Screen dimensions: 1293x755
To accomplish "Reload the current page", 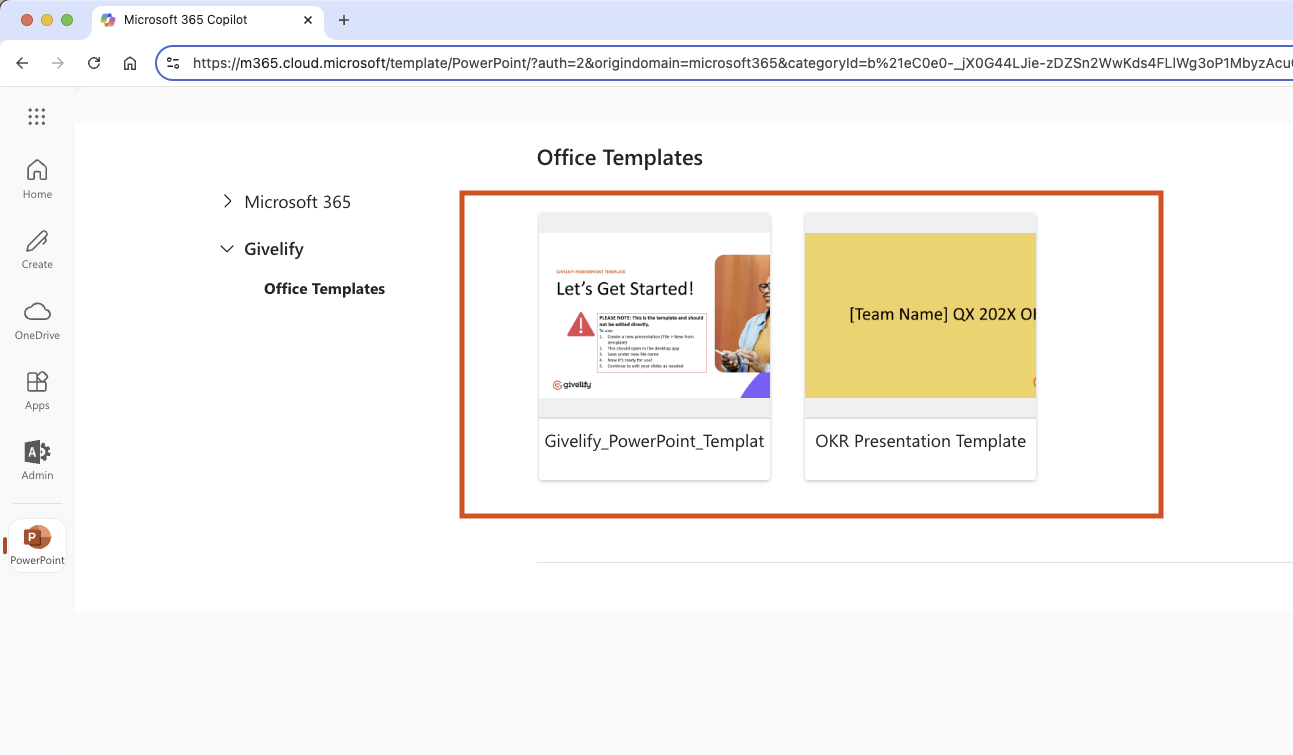I will coord(94,63).
